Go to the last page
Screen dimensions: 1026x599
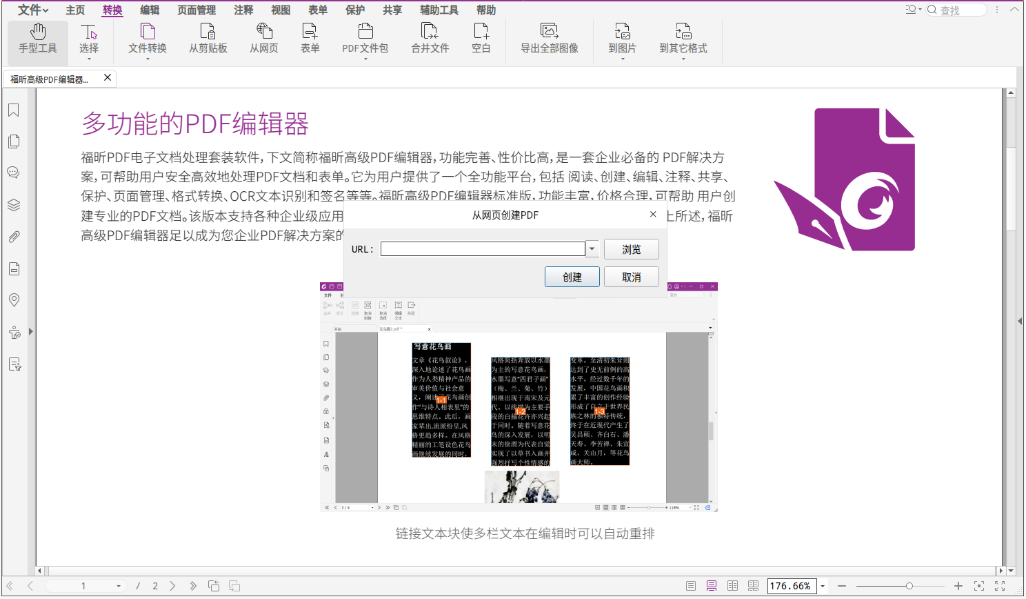193,586
